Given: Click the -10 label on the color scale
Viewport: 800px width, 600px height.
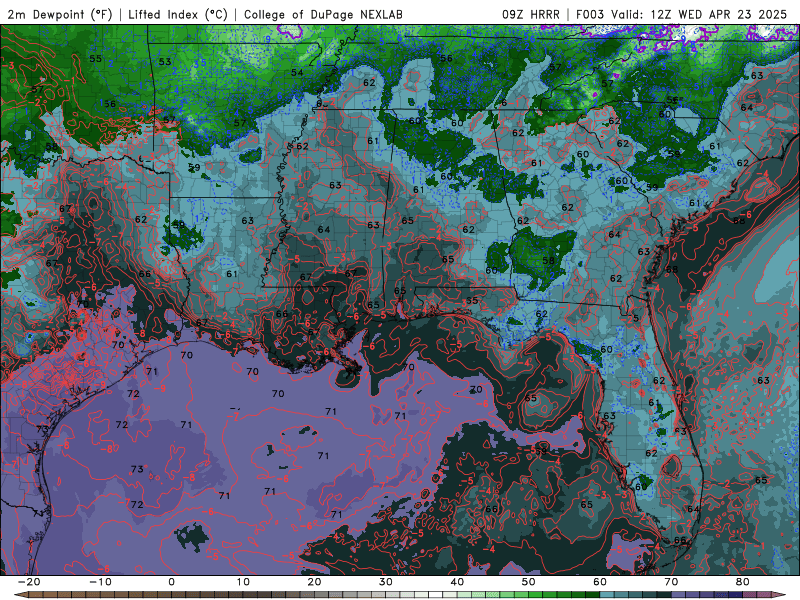Looking at the screenshot, I should pos(100,582).
